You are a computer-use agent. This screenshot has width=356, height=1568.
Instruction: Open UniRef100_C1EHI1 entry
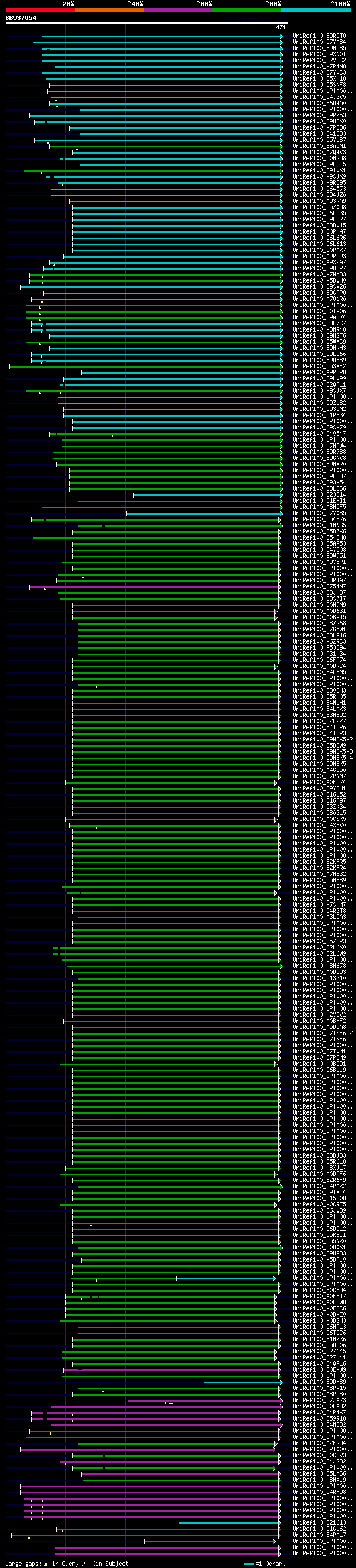[319, 501]
